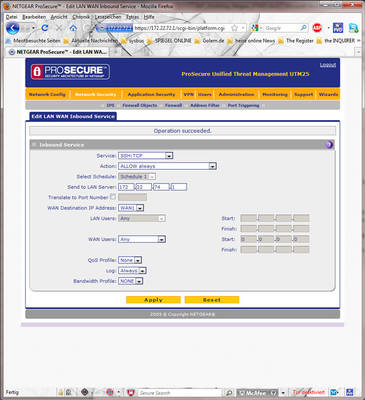
Task: Expand the Log dropdown set to Always
Action: 132,271
